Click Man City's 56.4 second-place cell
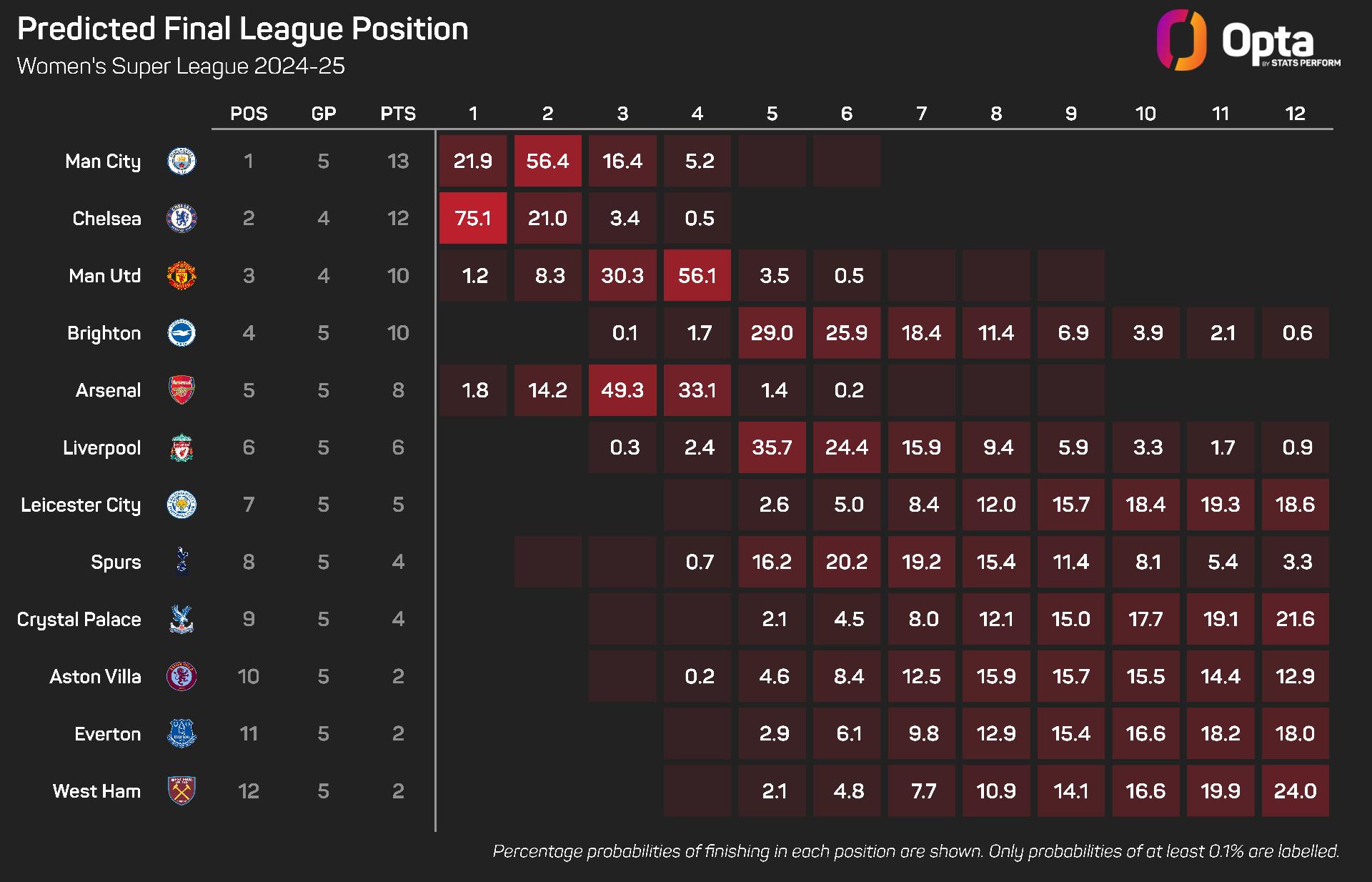The image size is (1372, 882). [x=547, y=161]
